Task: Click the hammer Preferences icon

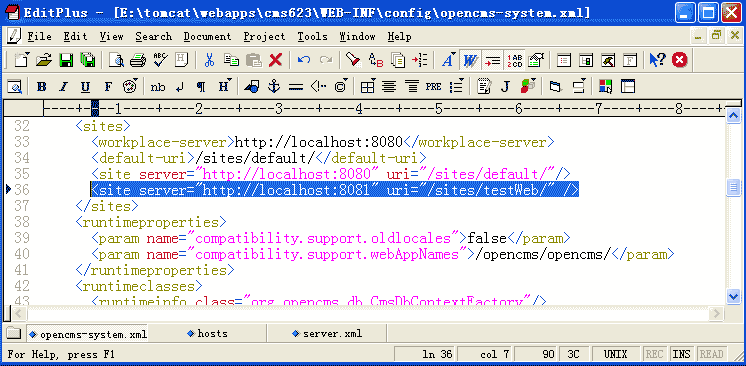Action: pyautogui.click(x=609, y=60)
